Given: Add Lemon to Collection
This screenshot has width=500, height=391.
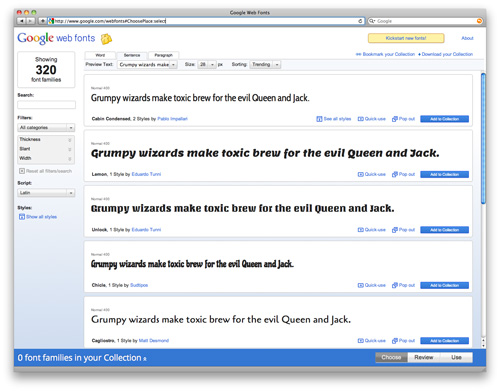Looking at the screenshot, I should (x=444, y=174).
